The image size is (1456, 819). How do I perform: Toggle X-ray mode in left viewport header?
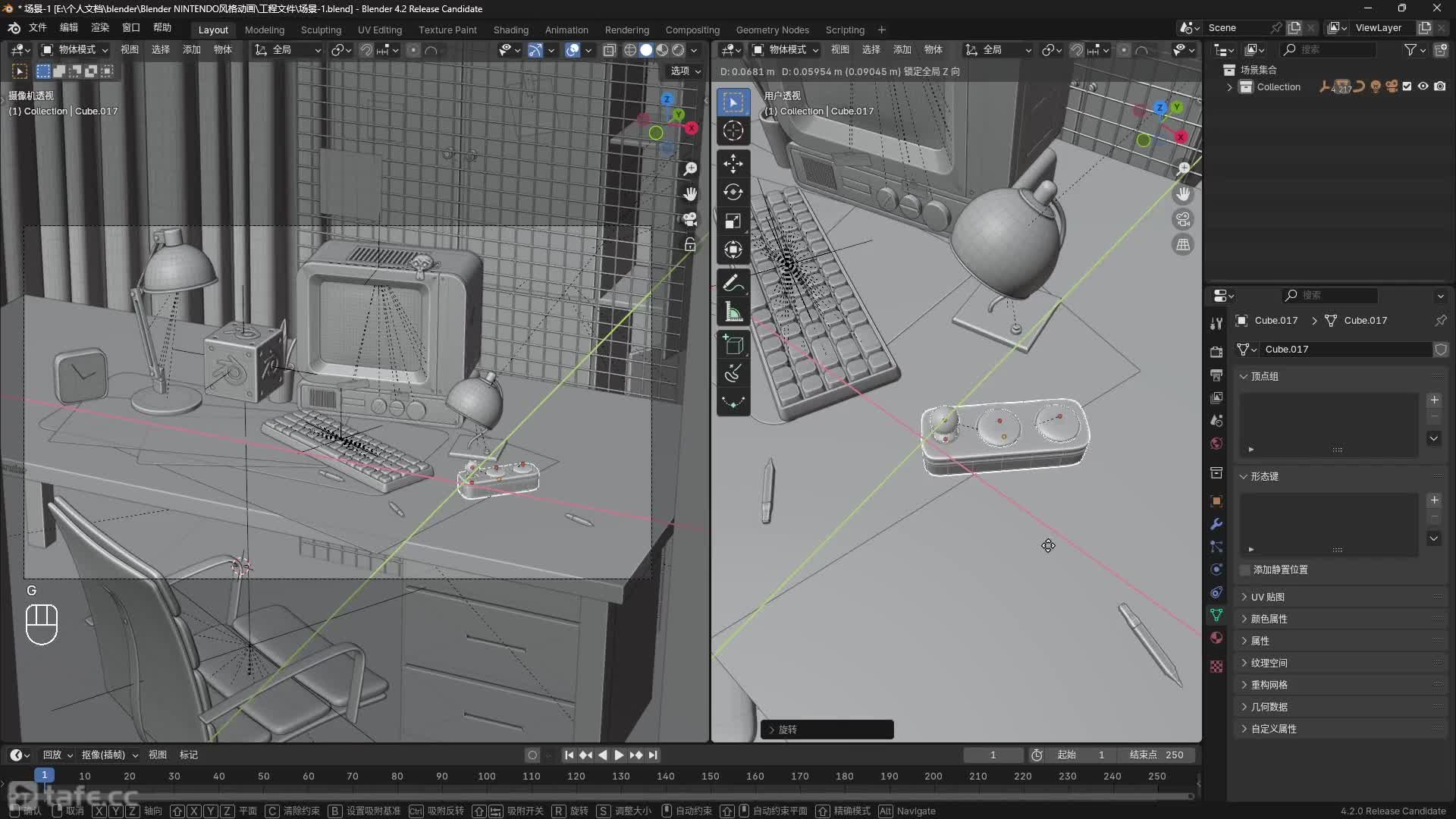pyautogui.click(x=609, y=50)
